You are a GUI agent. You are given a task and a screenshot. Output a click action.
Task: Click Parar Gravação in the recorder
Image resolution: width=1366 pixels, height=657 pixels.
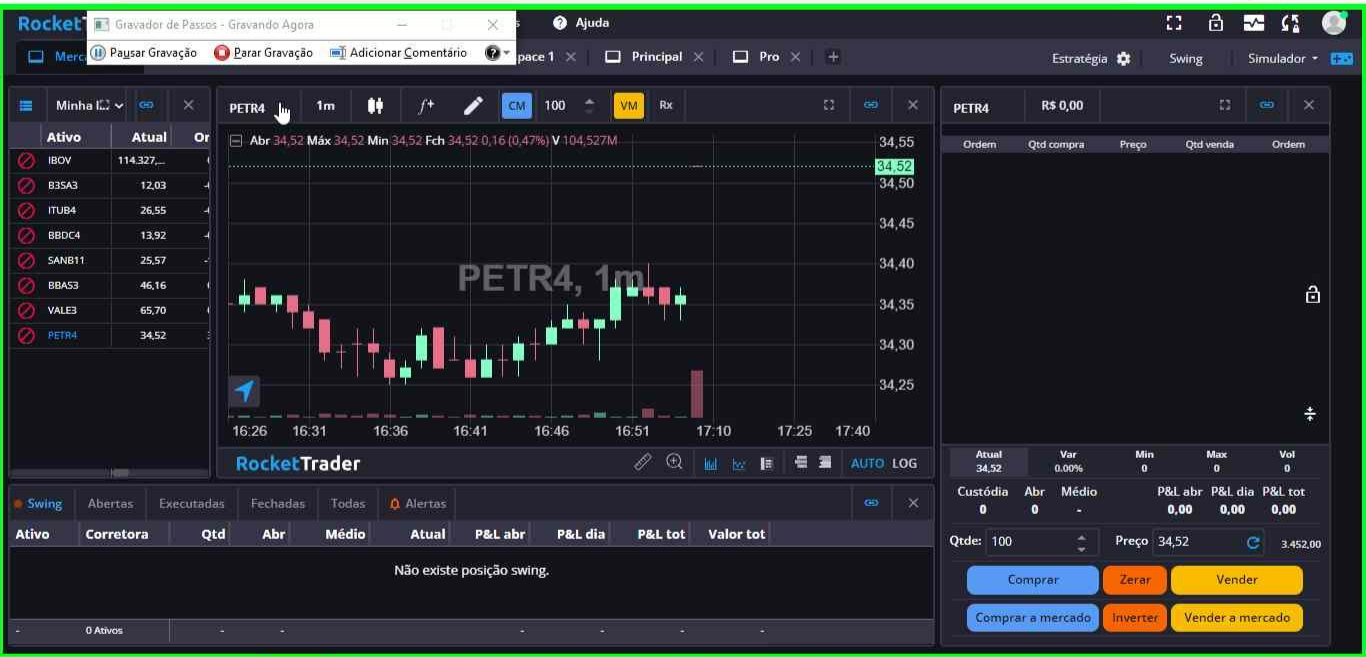click(264, 53)
